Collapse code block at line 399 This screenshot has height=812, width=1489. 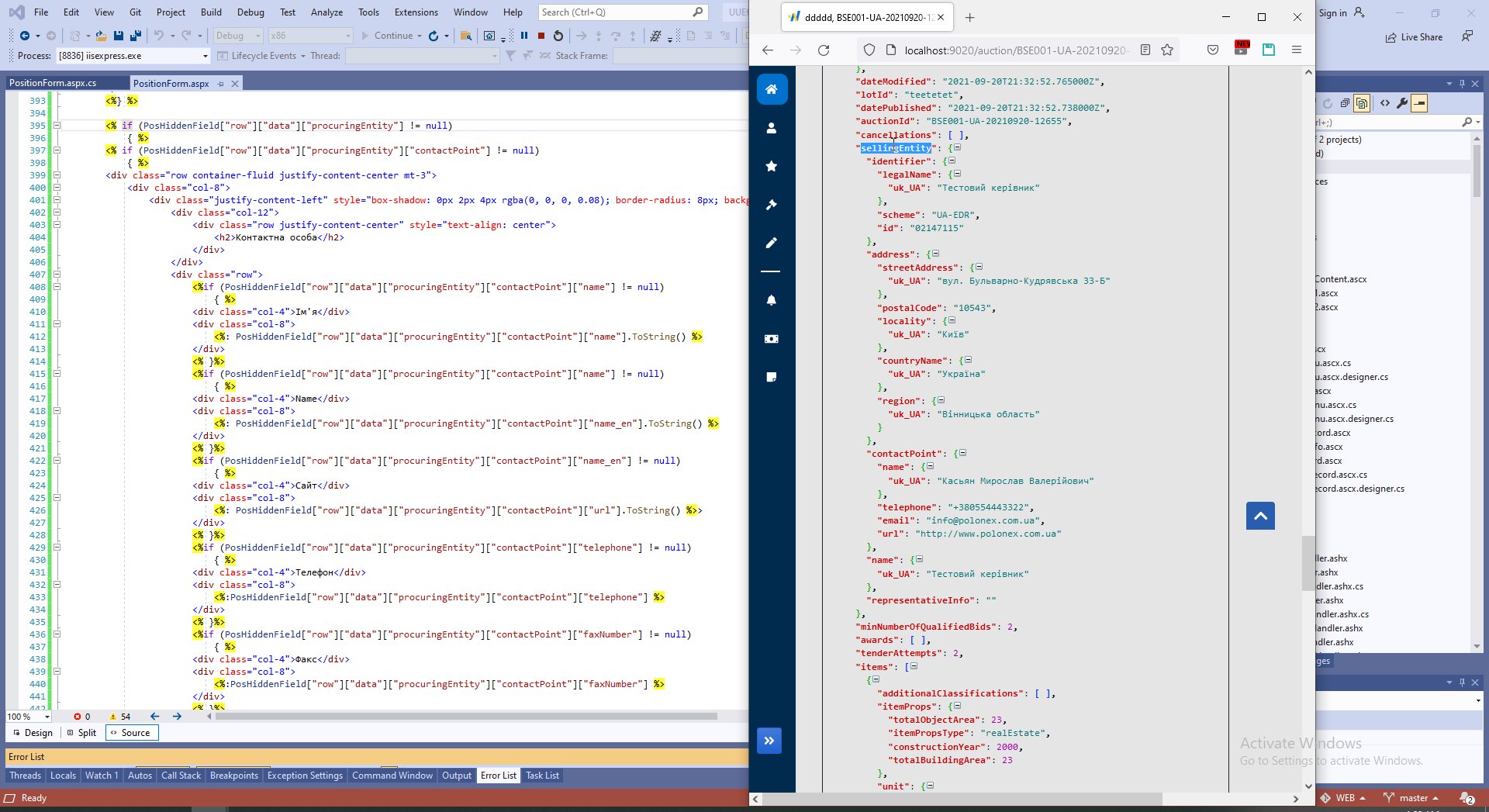(57, 175)
